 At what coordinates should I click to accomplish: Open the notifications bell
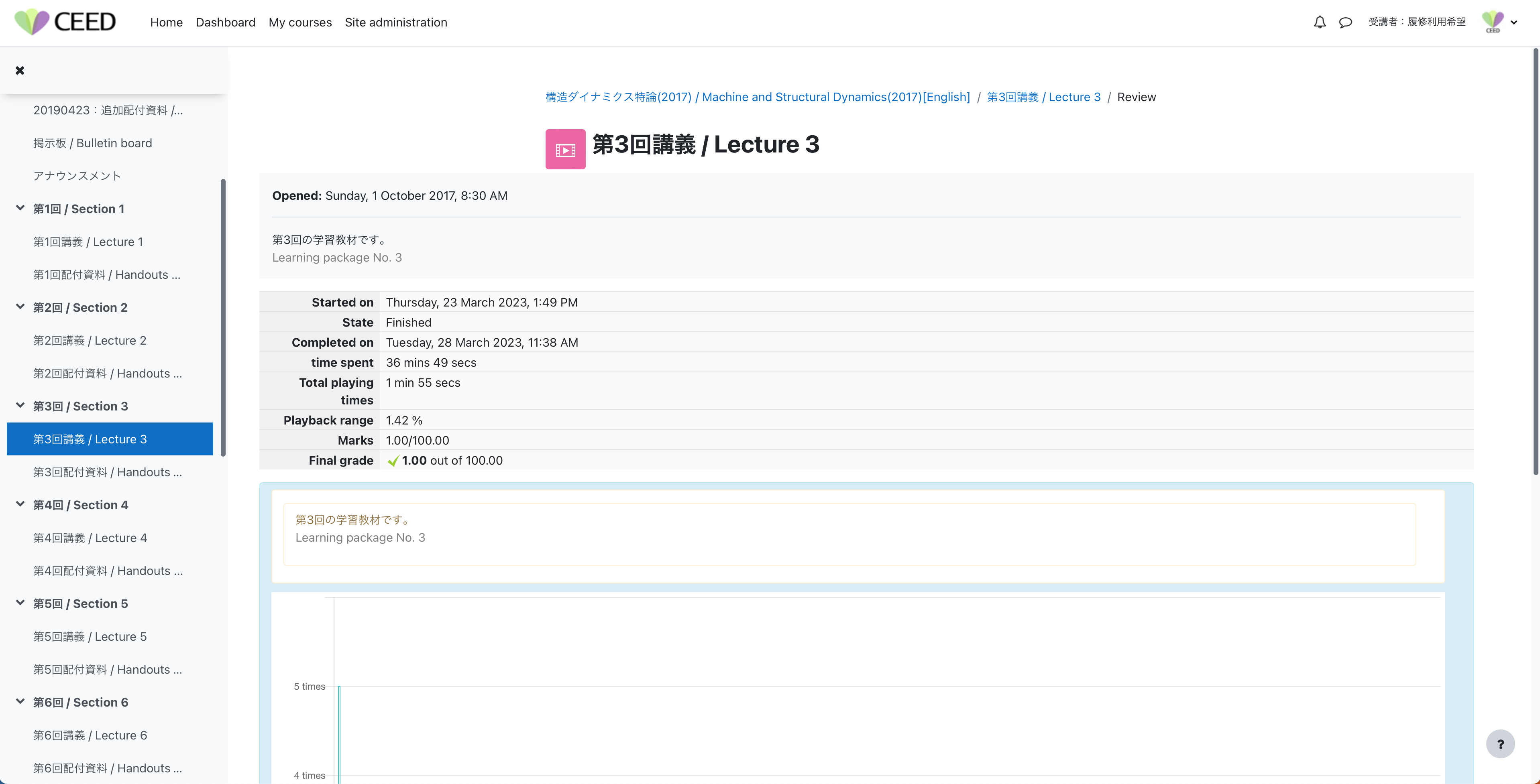[x=1320, y=22]
